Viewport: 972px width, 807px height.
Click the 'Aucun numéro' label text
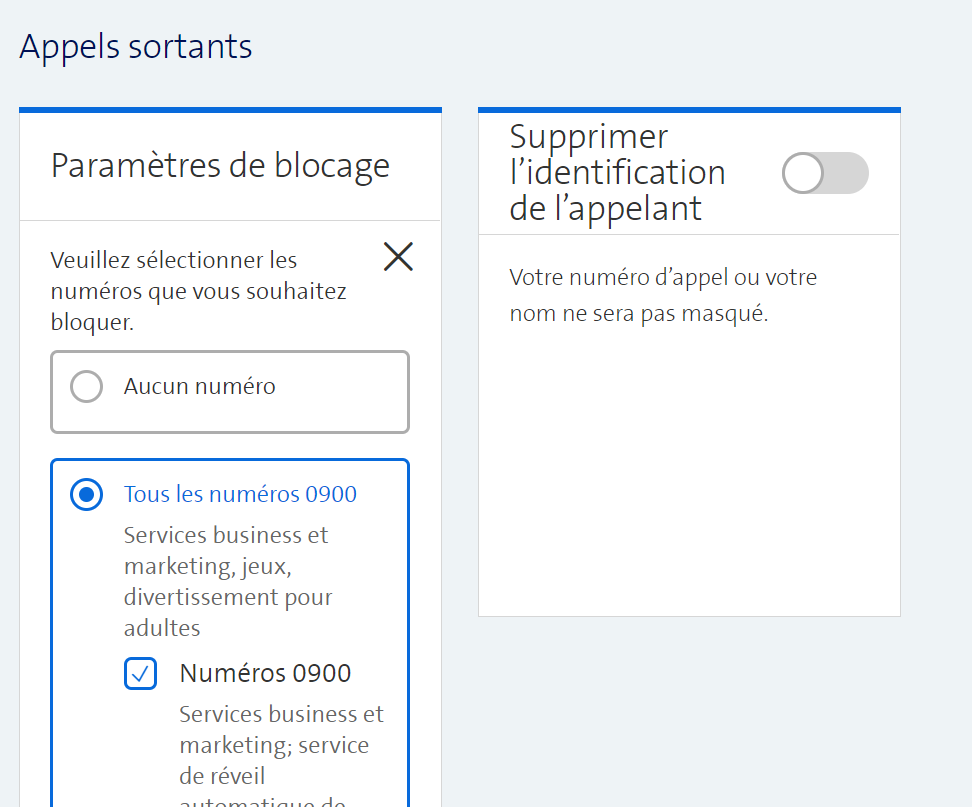[199, 386]
